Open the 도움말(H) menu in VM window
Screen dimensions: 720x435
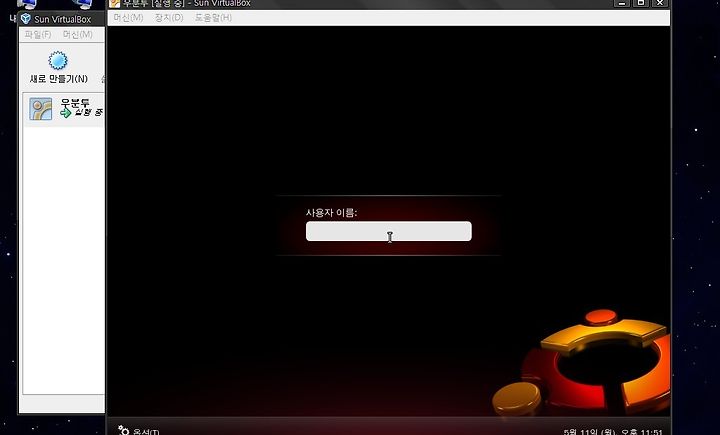pos(213,17)
